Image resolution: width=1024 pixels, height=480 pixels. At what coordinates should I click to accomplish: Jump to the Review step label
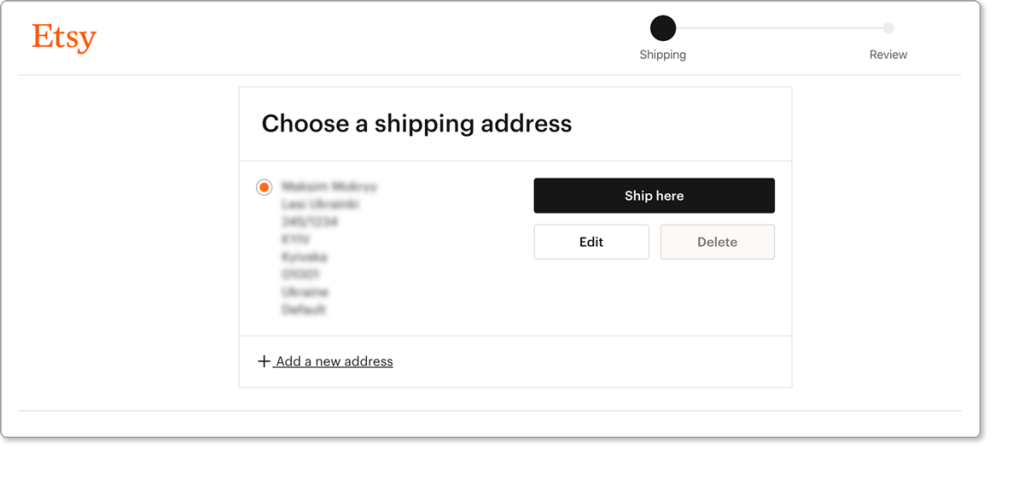pos(888,55)
